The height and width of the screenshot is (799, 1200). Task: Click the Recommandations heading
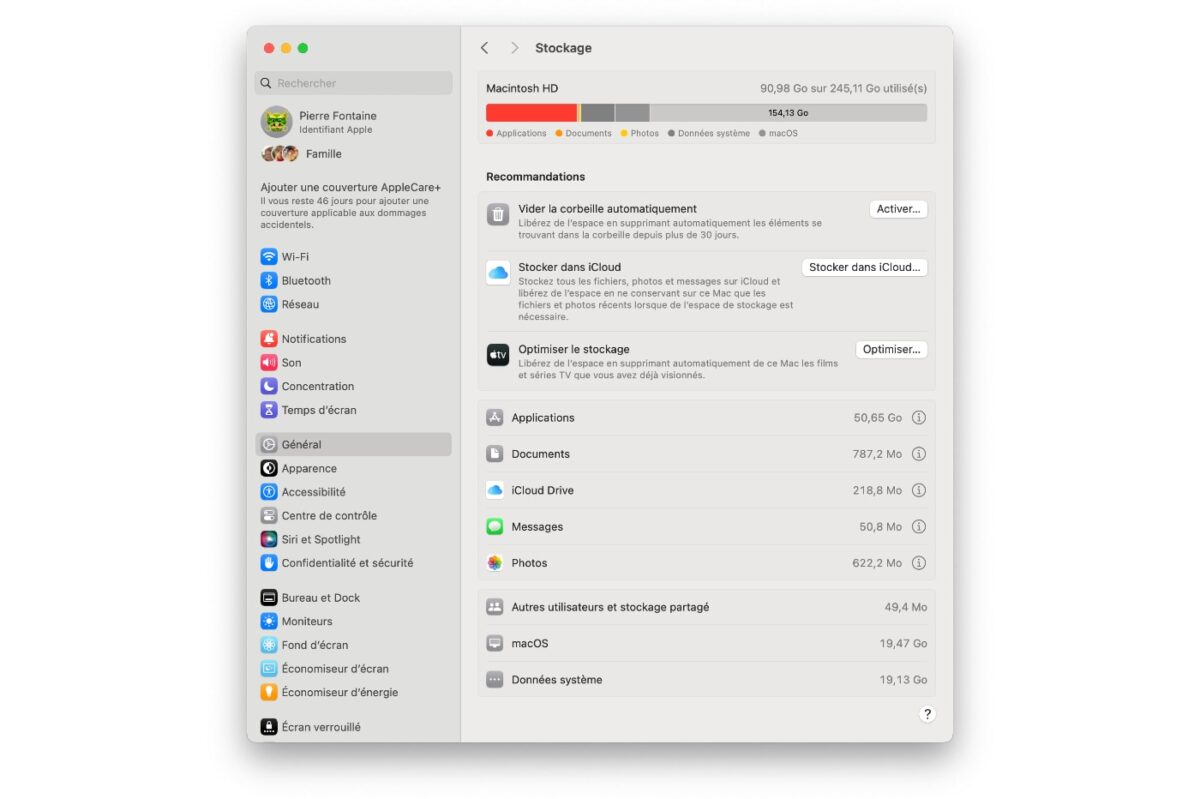pos(536,177)
